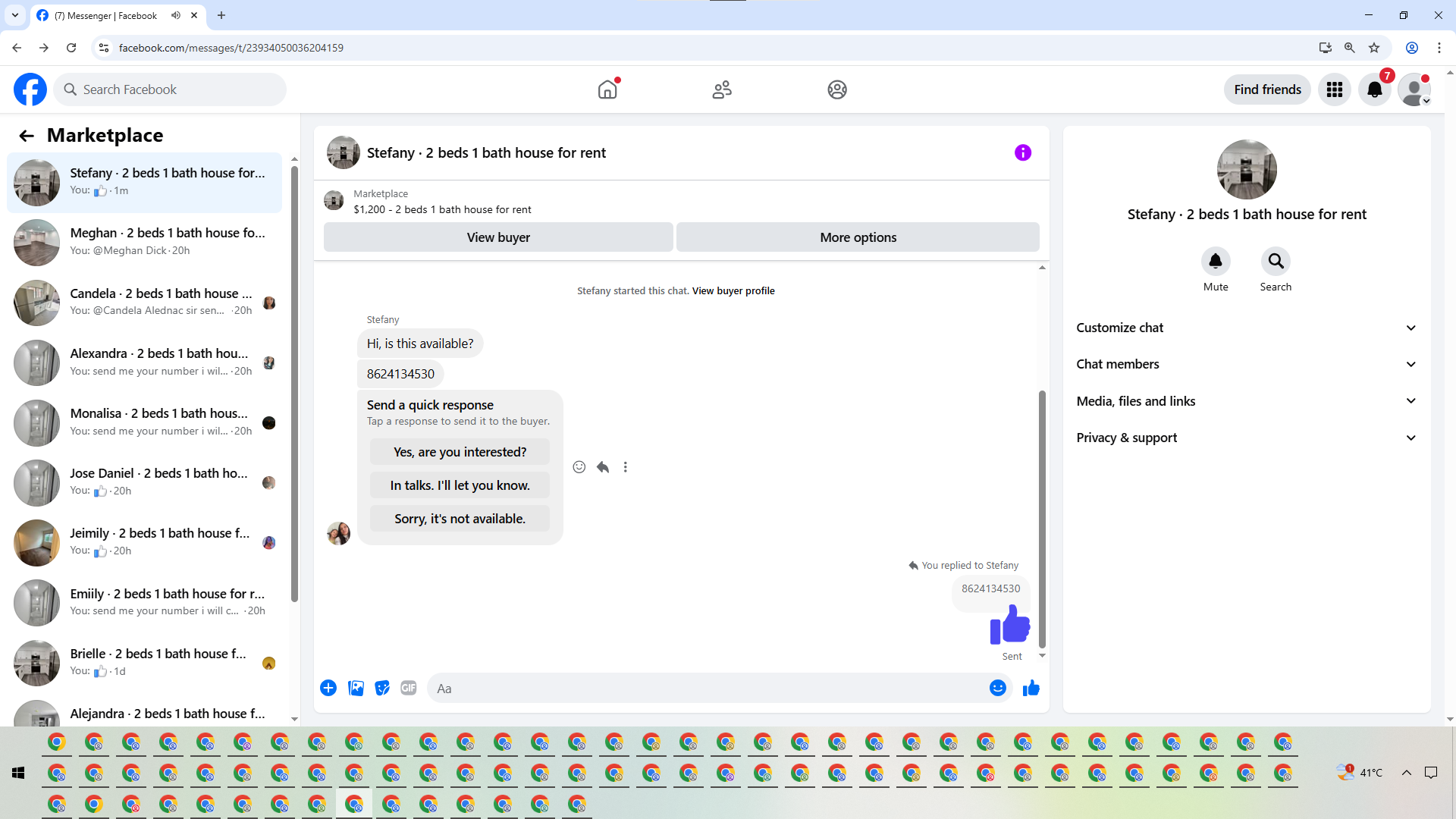
Task: Bookmark this tab with the star icon
Action: click(x=1374, y=48)
